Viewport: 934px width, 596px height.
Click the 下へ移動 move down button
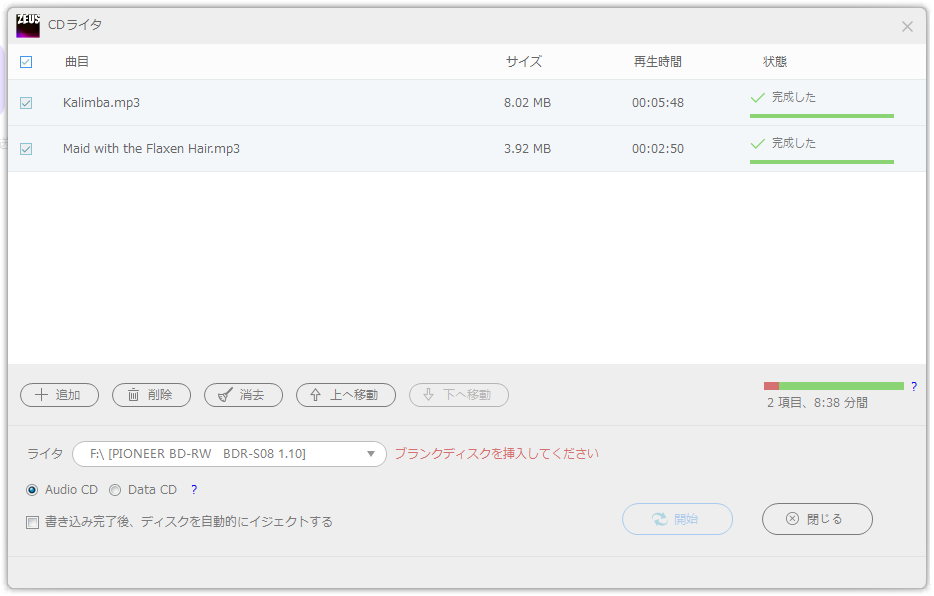(x=459, y=395)
